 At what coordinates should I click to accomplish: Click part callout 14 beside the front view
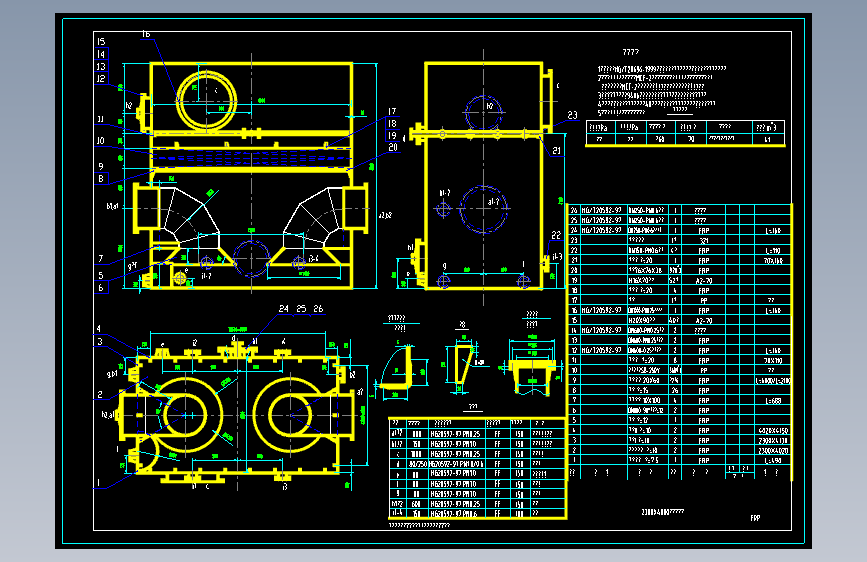point(101,54)
